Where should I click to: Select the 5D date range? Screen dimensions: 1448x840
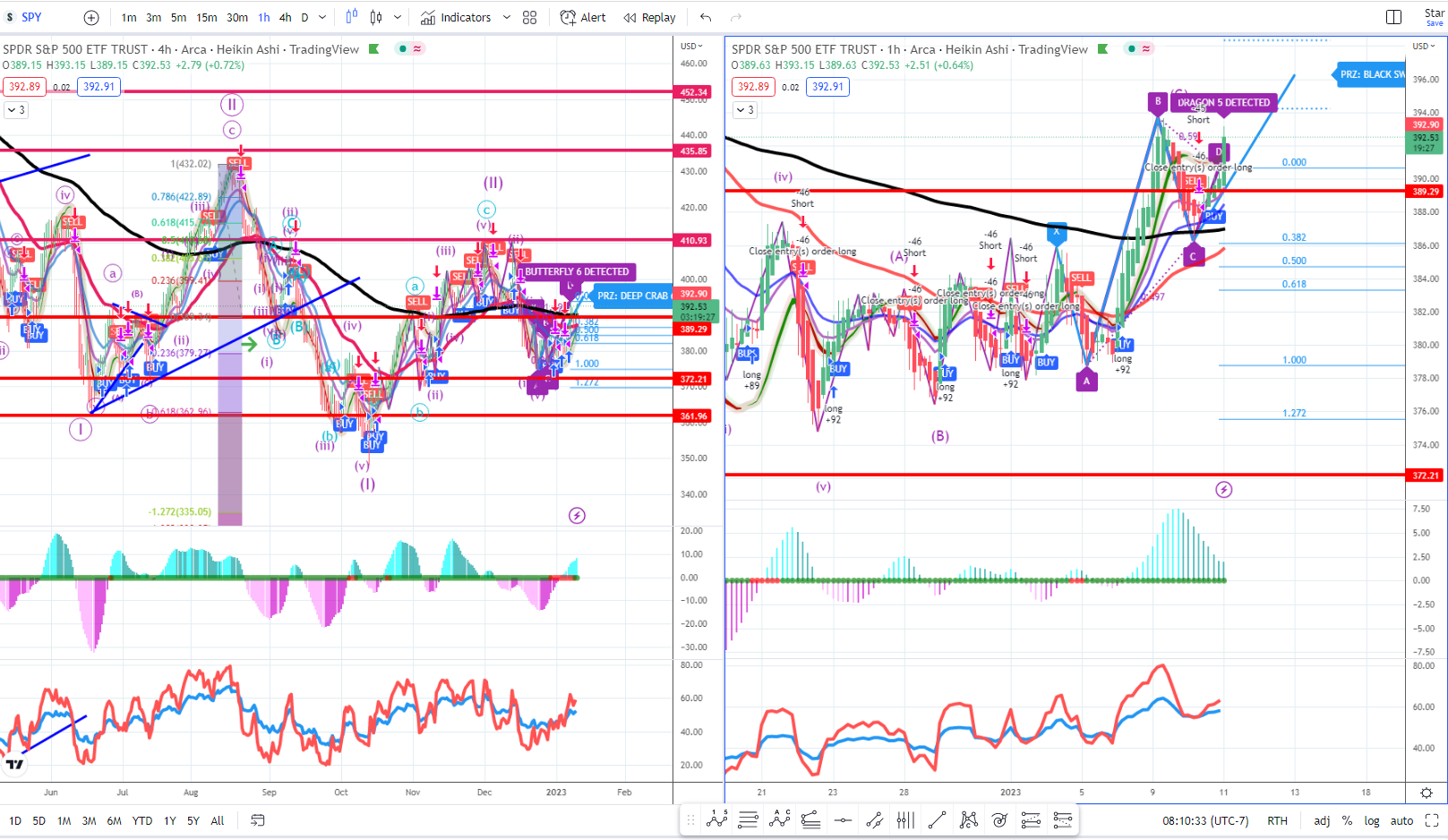tap(39, 820)
